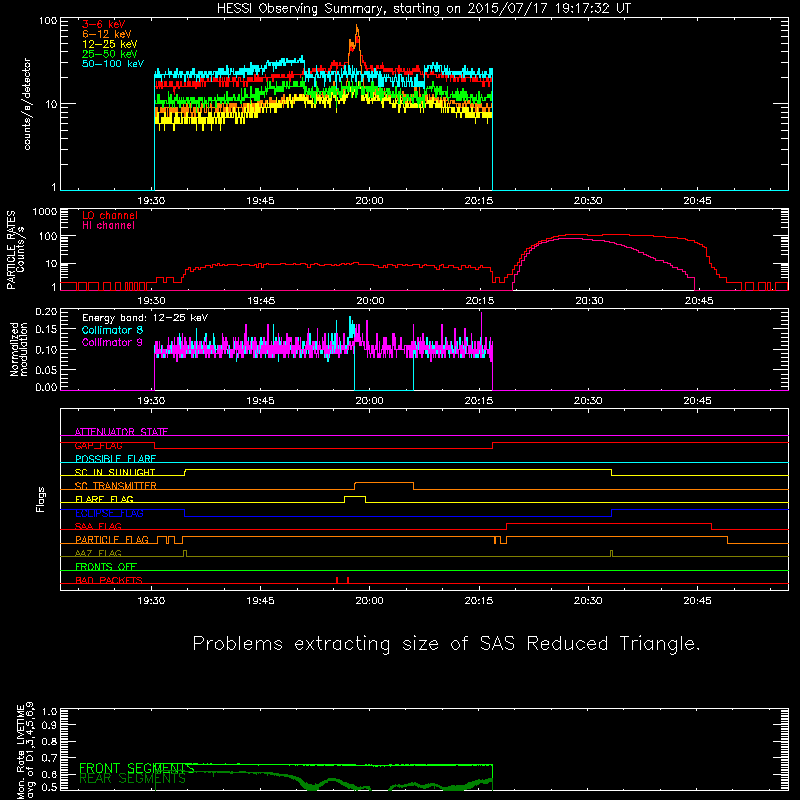The height and width of the screenshot is (800, 800).
Task: Click the REAR SEGMENTS legend label
Action: pos(133,779)
